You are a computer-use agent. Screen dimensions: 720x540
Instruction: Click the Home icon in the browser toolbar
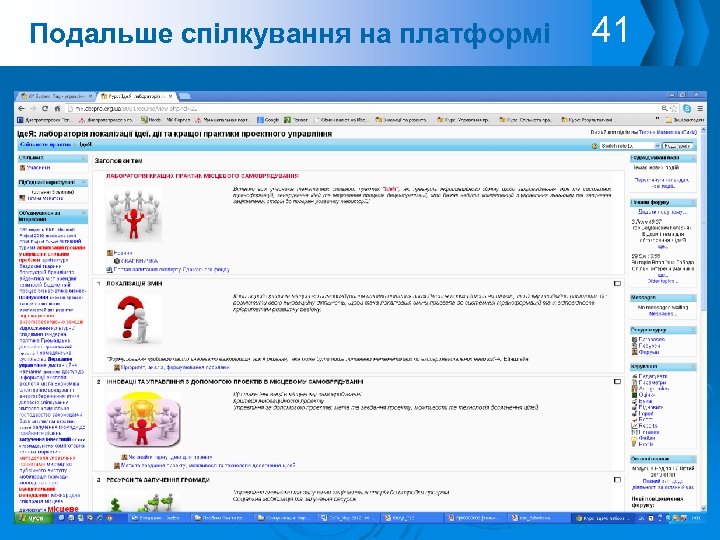57,108
